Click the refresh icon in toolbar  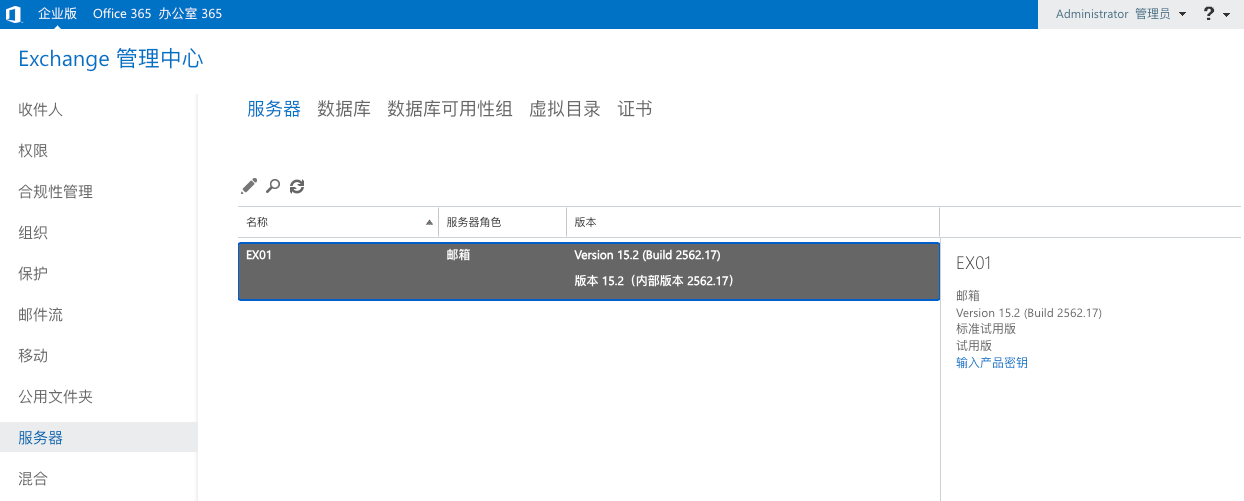click(x=297, y=186)
